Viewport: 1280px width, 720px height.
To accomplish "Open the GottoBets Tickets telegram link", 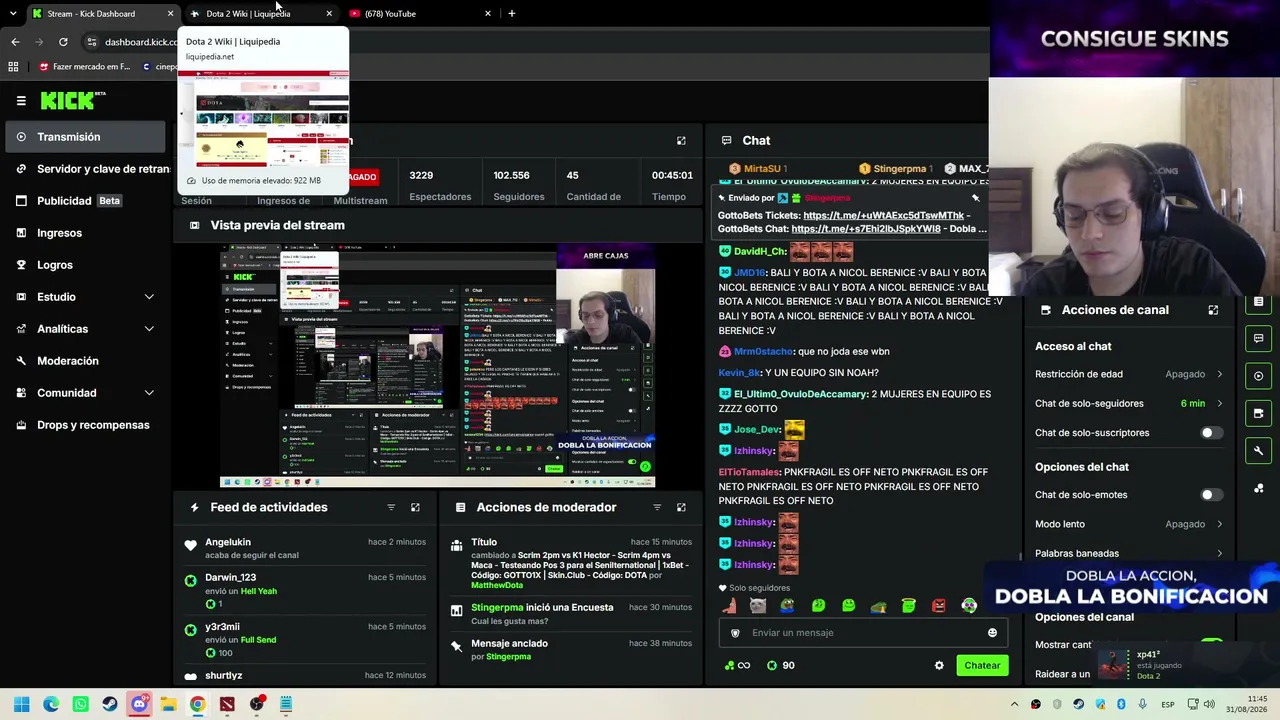I will coord(884,215).
